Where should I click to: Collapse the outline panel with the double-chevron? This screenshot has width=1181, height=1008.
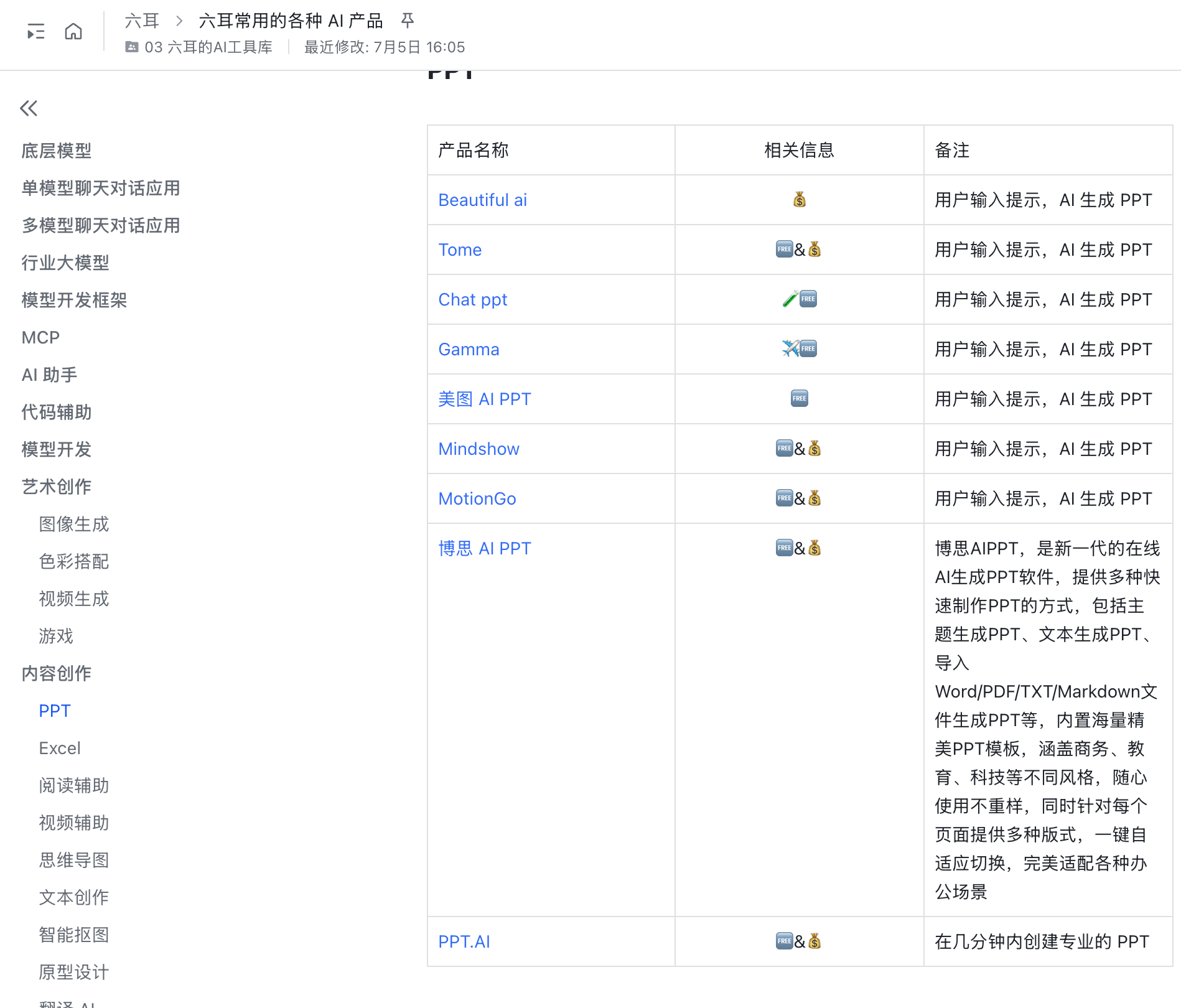[28, 108]
